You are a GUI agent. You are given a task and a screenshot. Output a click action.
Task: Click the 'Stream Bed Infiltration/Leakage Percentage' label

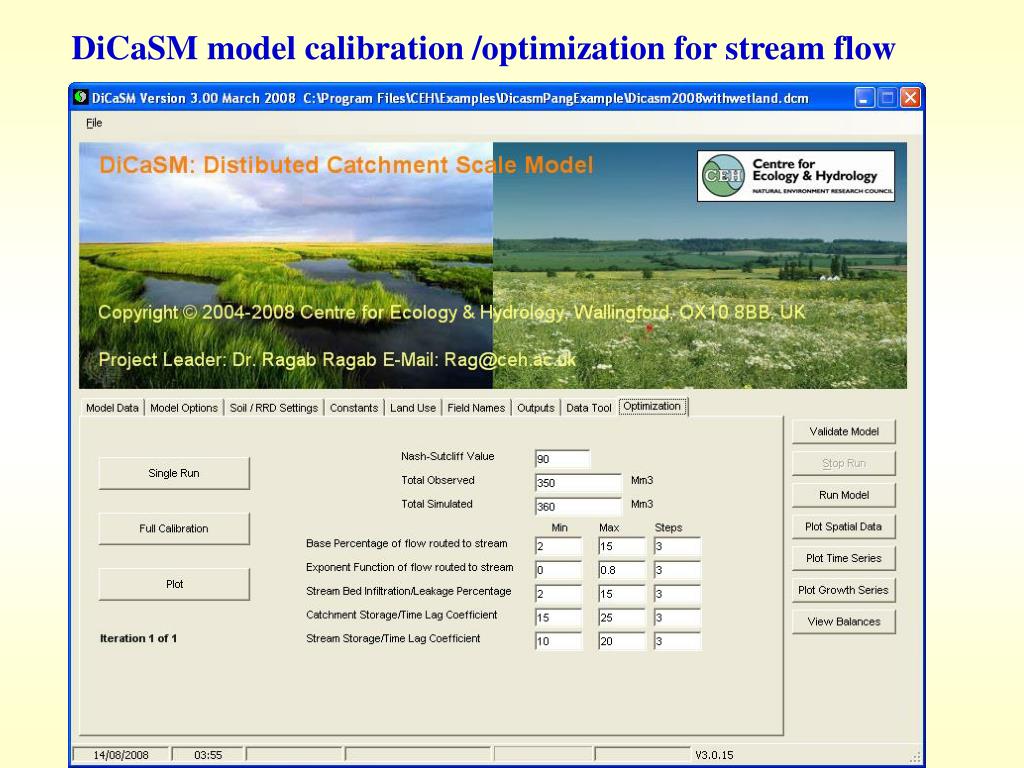point(408,591)
